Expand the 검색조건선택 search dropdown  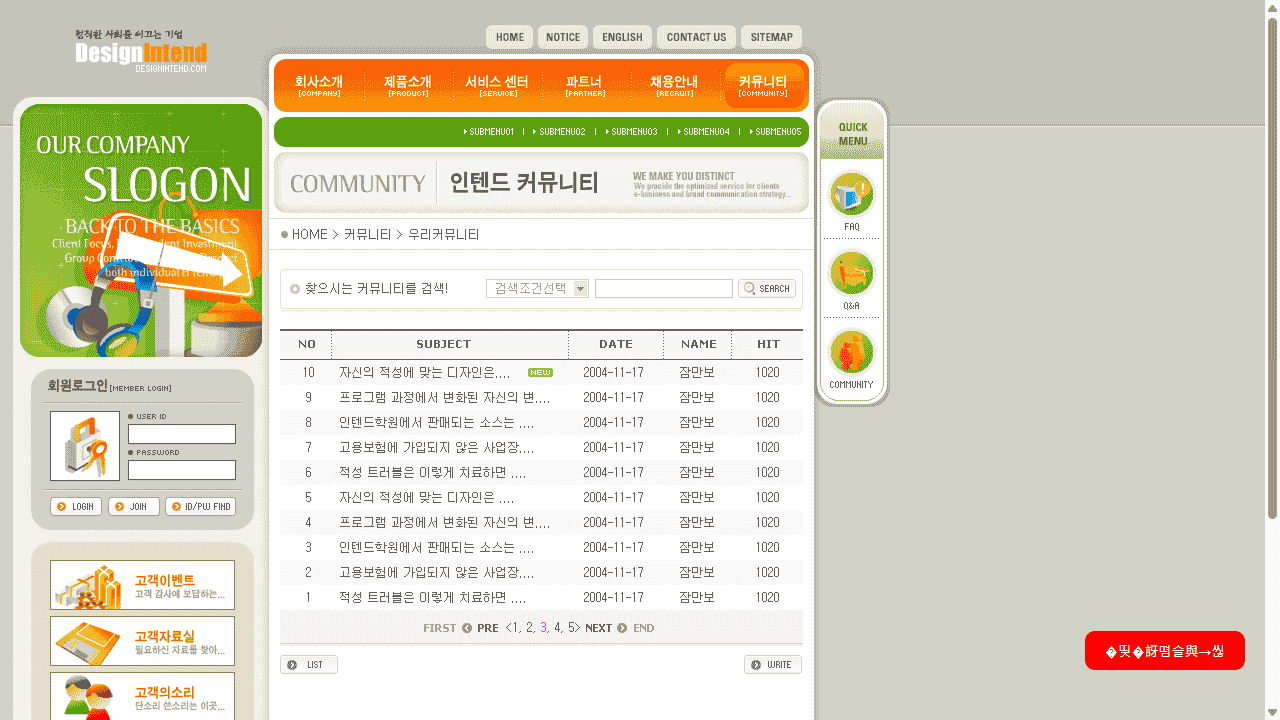coord(580,288)
